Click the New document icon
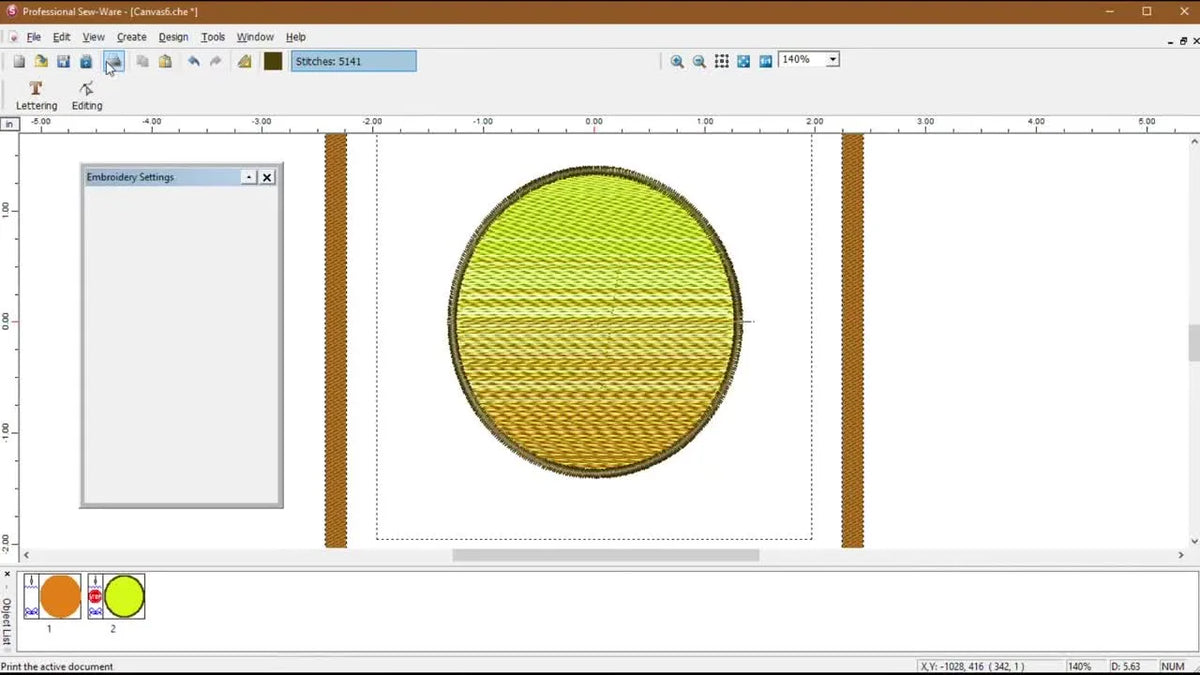The image size is (1200, 675). point(18,61)
